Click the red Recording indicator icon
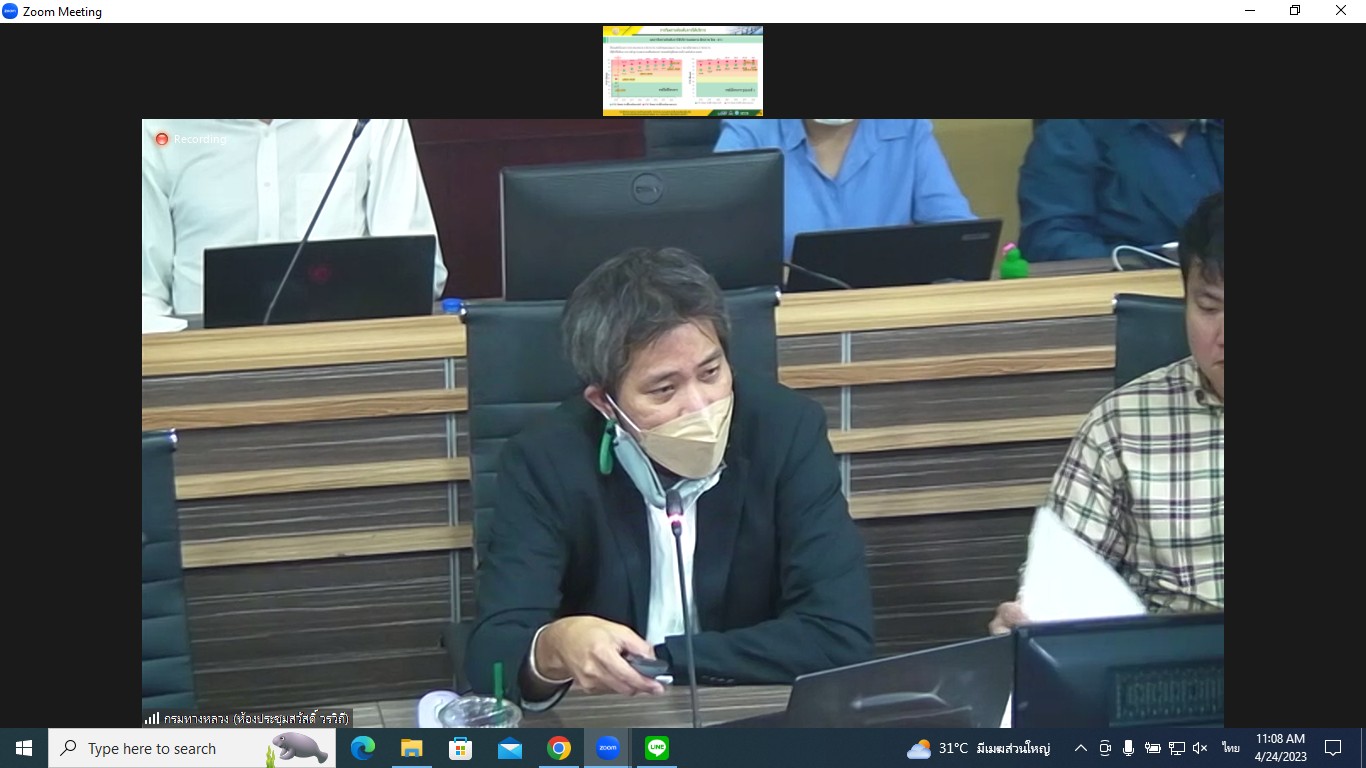This screenshot has height=768, width=1366. pos(162,139)
